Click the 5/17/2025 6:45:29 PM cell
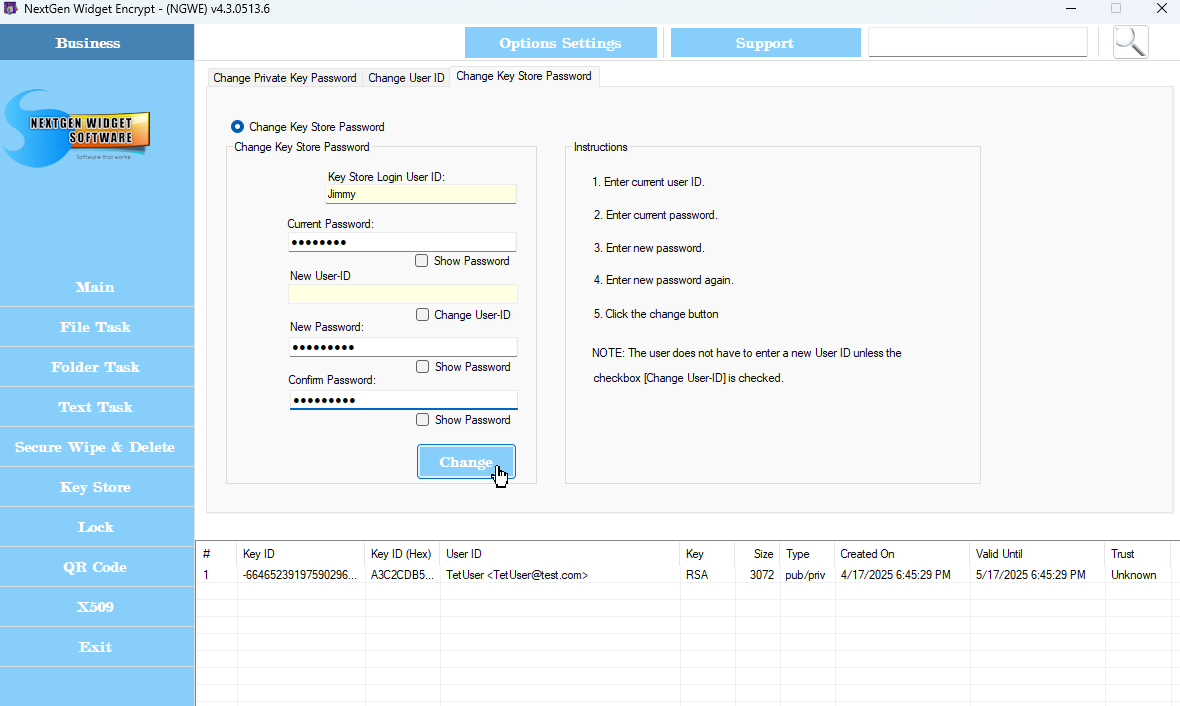Image resolution: width=1180 pixels, height=706 pixels. [x=1038, y=575]
